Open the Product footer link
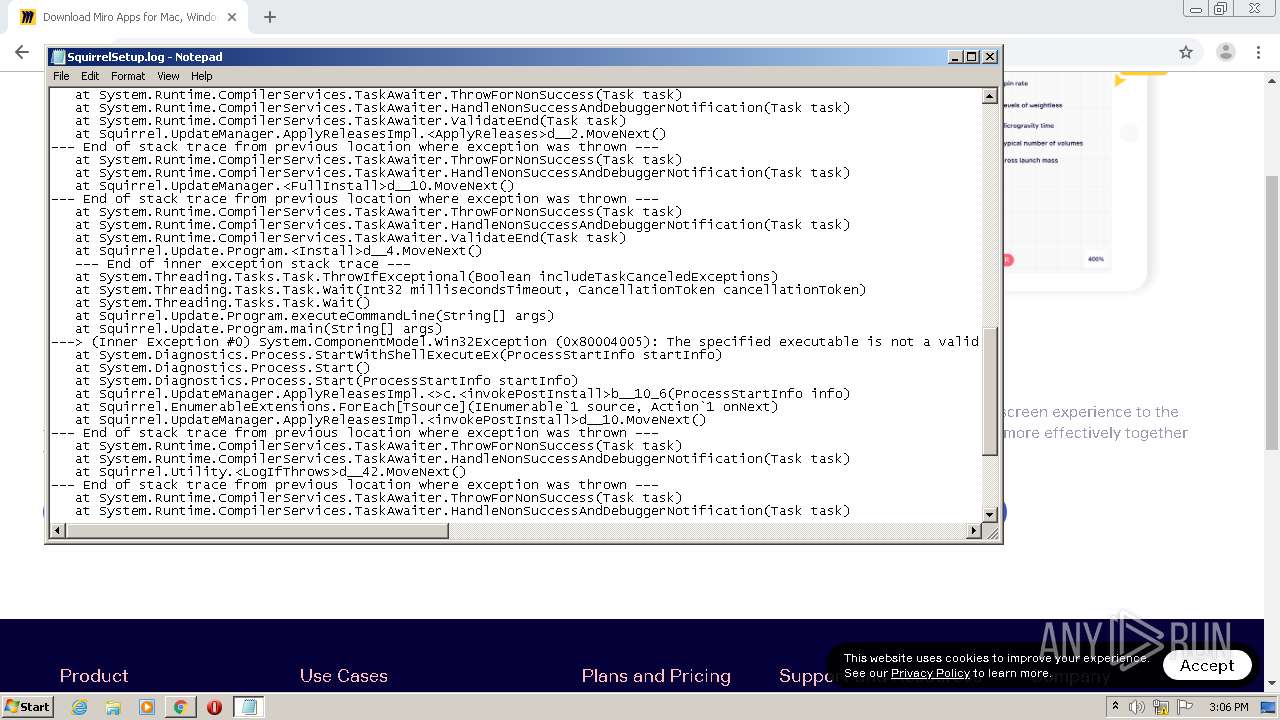 94,676
